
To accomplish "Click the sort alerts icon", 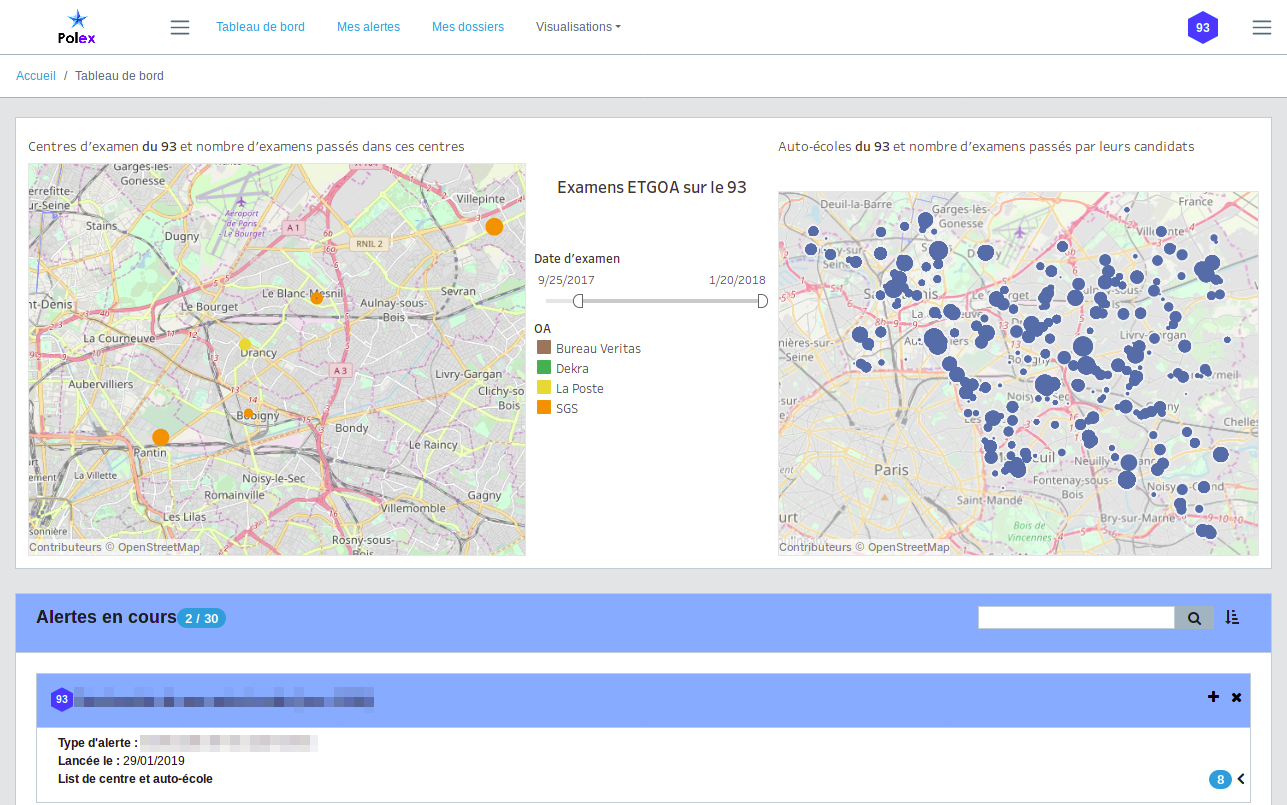I will (x=1232, y=618).
